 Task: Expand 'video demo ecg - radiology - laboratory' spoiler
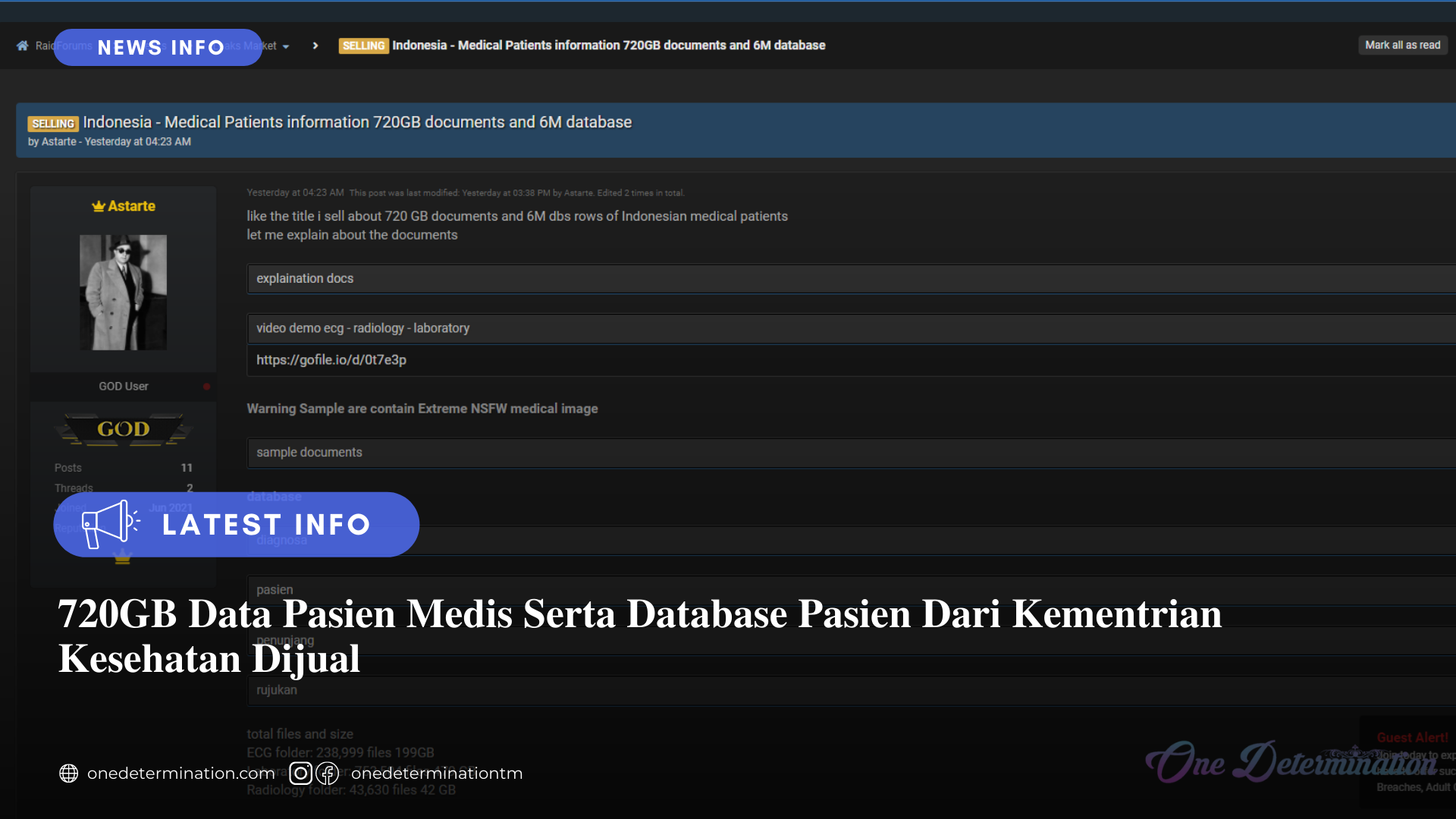tap(851, 328)
